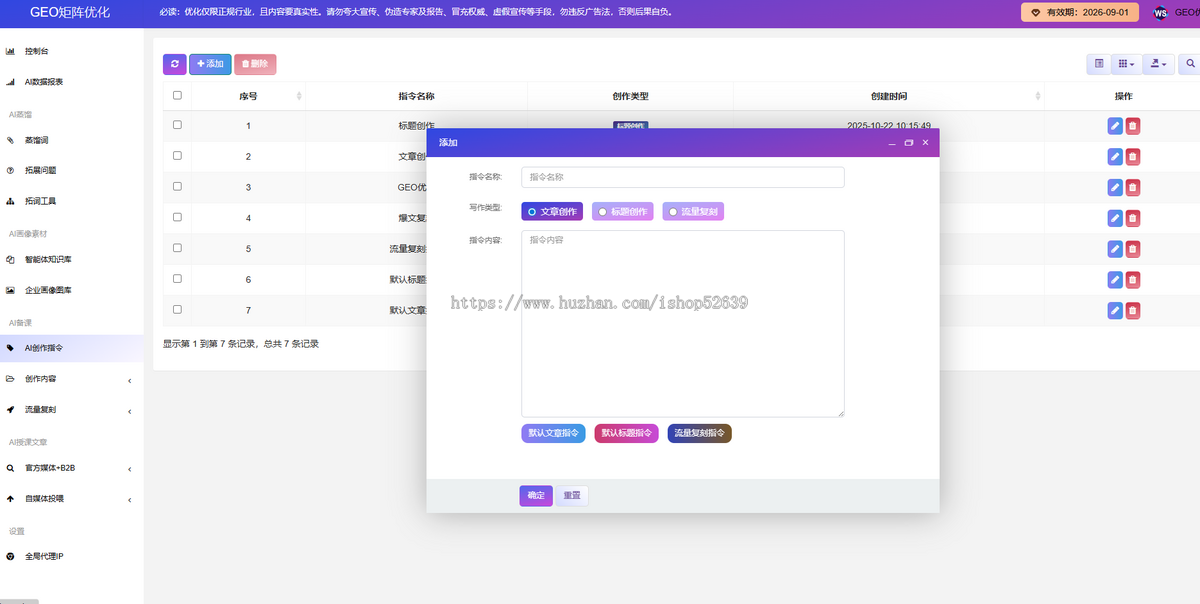This screenshot has width=1200, height=604.
Task: Insert the 默认文章指令 template
Action: pyautogui.click(x=553, y=434)
